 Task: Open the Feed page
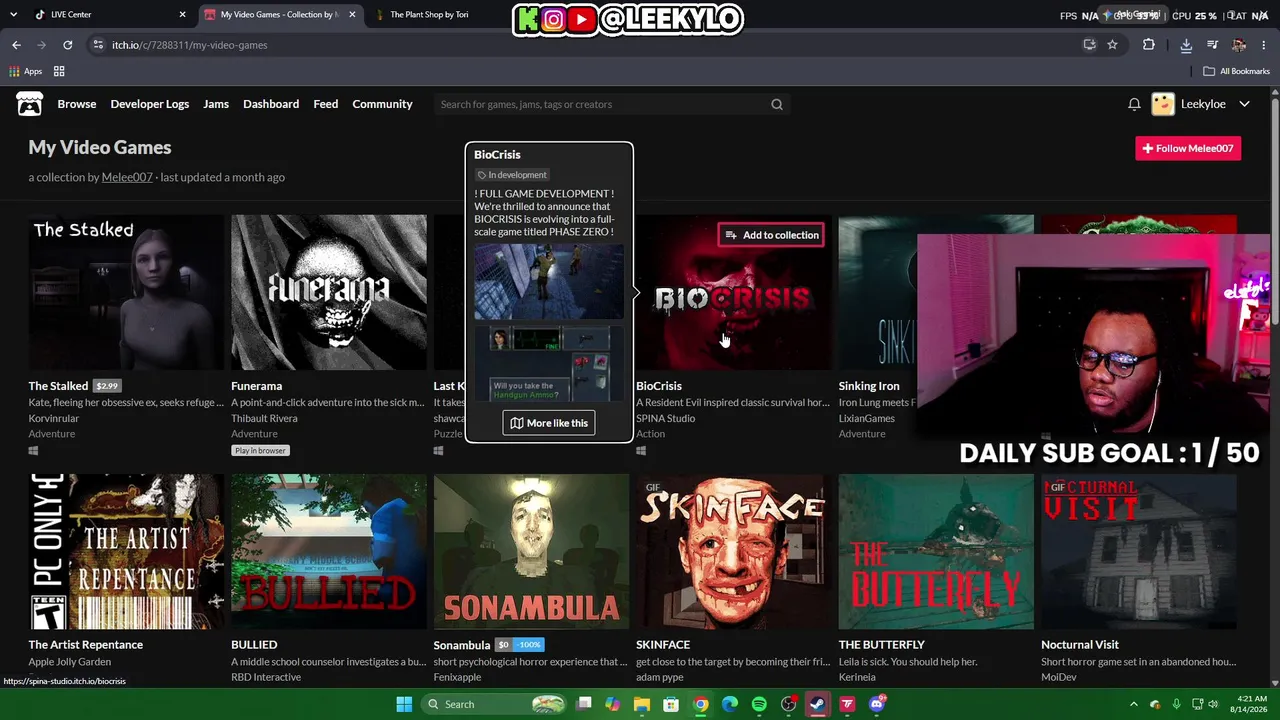click(326, 104)
